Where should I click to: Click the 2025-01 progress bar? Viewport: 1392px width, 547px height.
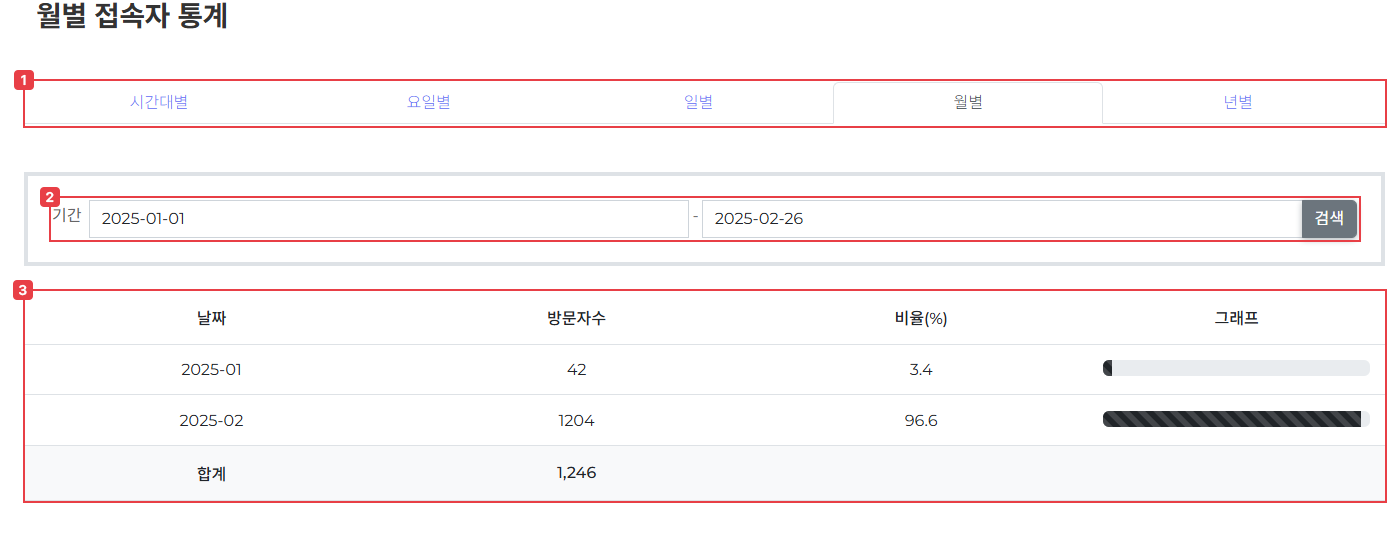pyautogui.click(x=1236, y=369)
